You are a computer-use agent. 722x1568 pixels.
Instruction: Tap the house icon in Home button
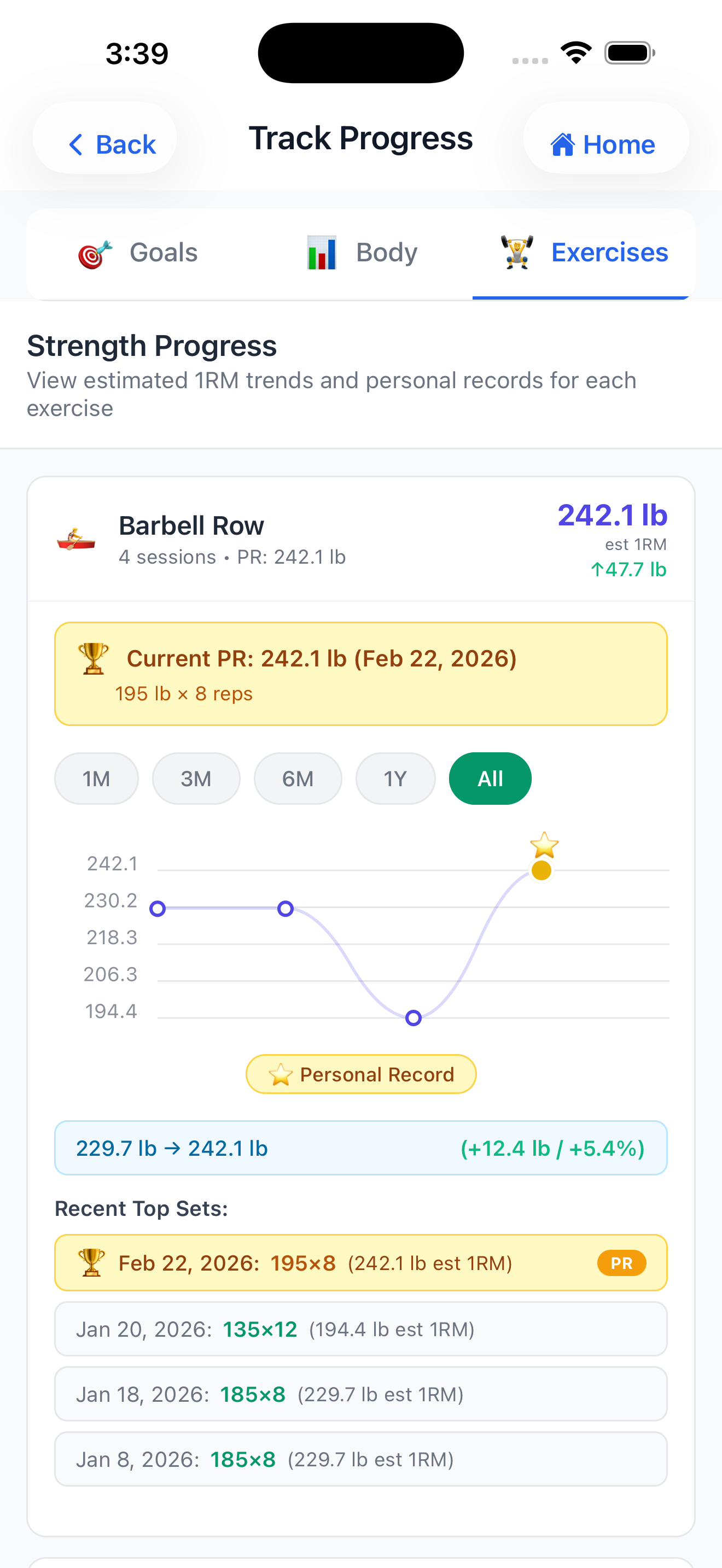point(562,144)
